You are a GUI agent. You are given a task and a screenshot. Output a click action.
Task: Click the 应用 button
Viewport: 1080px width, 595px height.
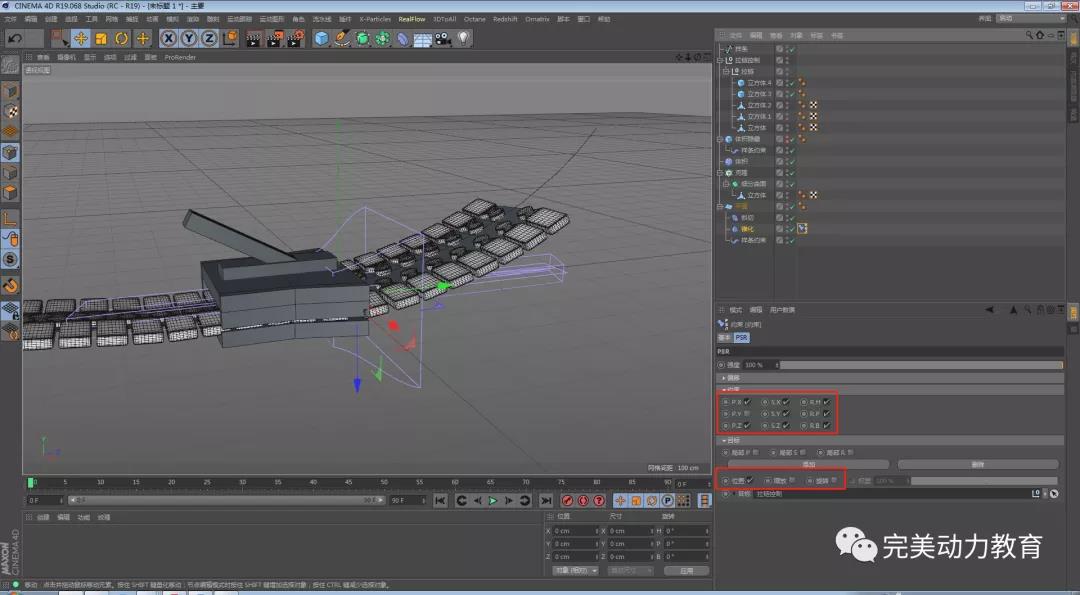[686, 570]
